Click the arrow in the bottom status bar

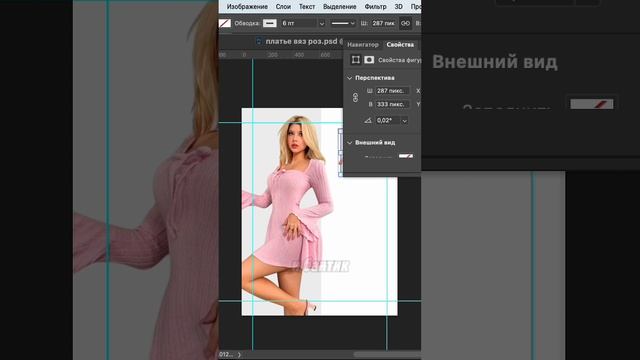point(239,355)
